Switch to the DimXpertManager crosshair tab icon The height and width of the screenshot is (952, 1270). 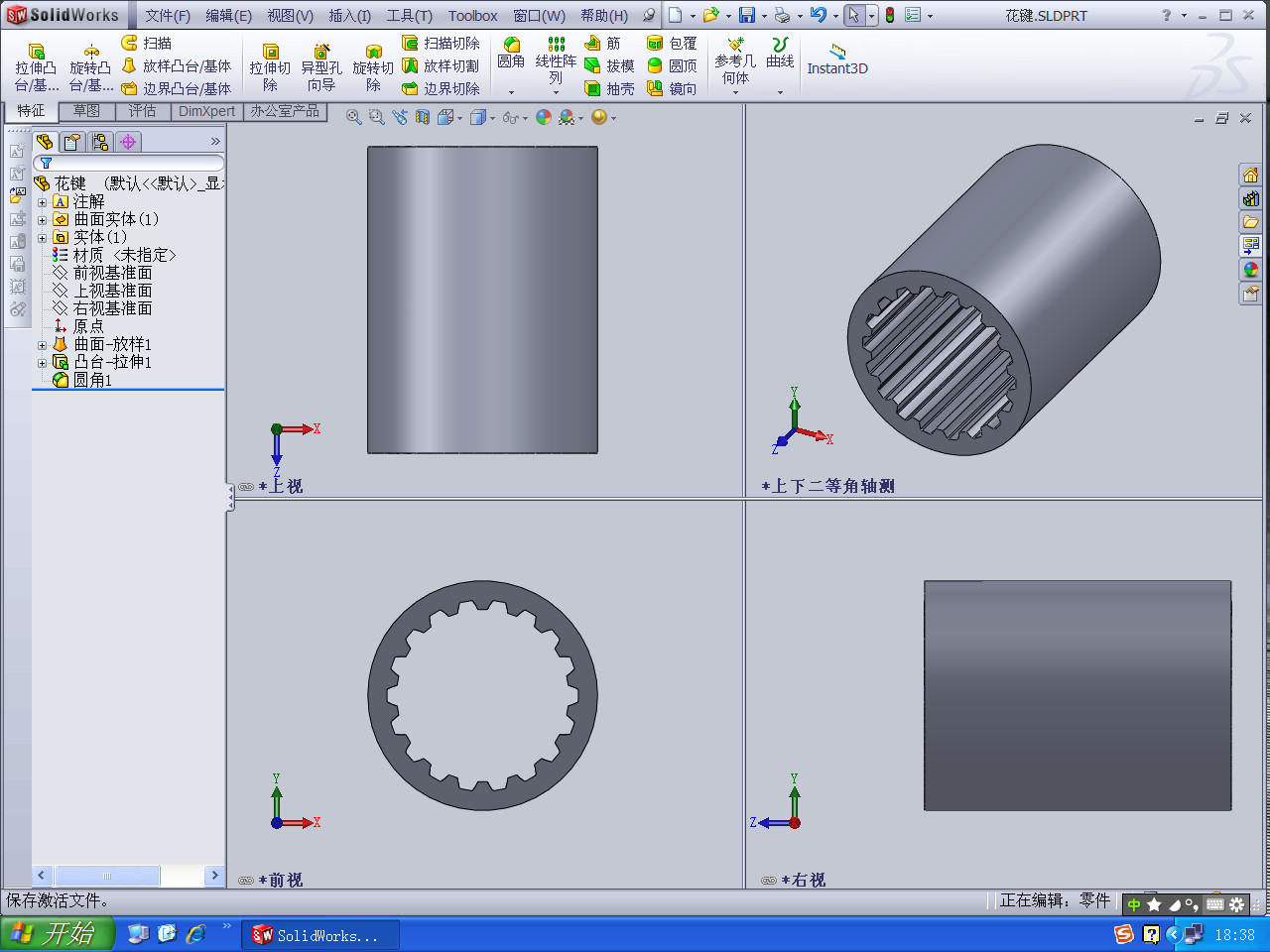coord(128,142)
